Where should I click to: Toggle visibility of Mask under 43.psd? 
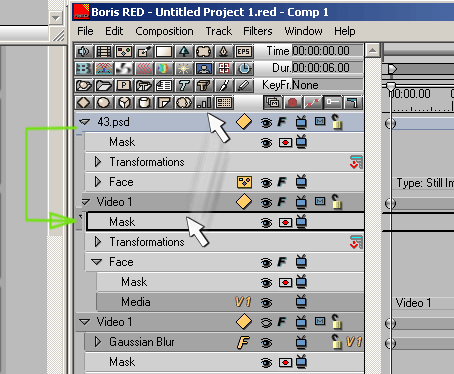point(266,143)
